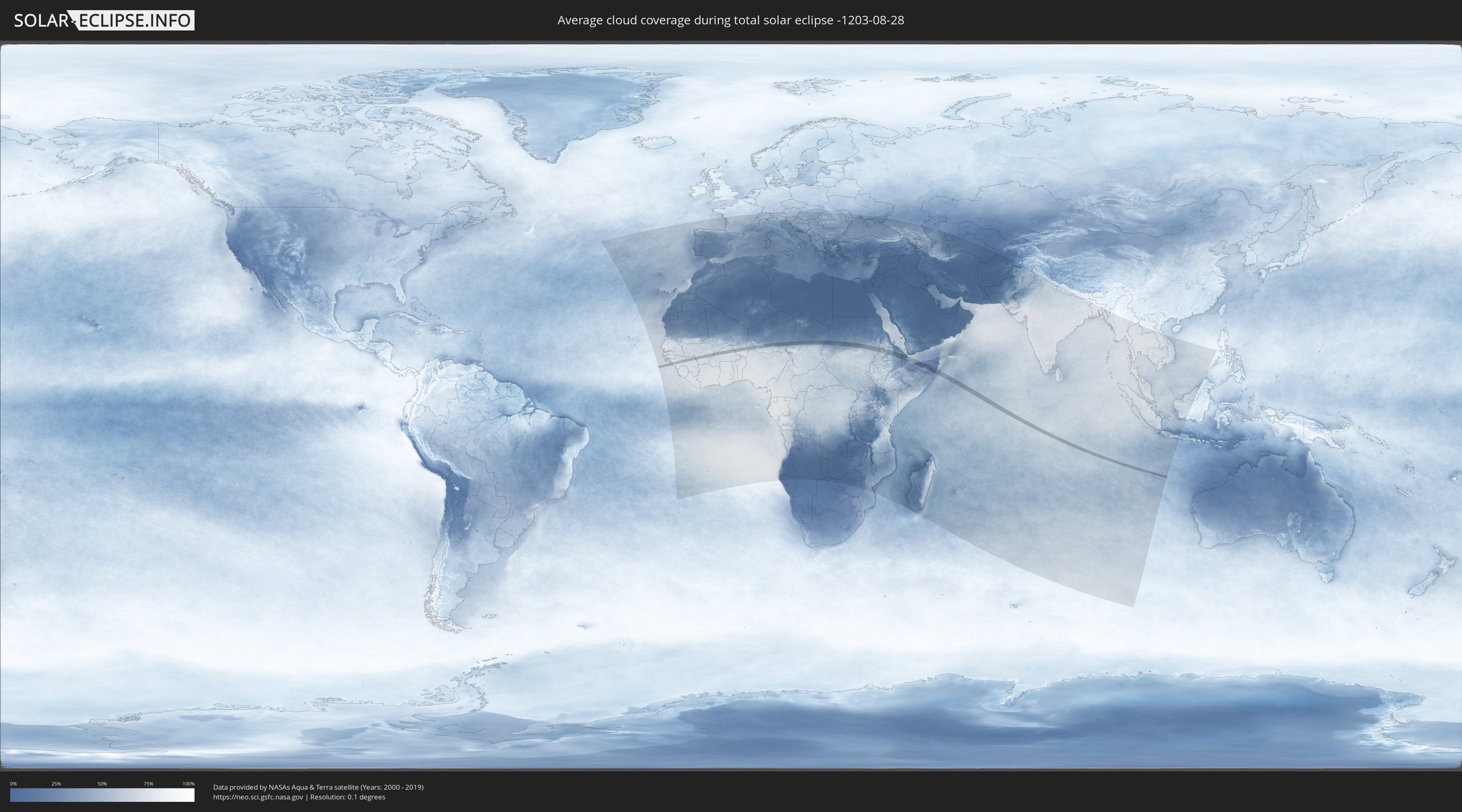Screen dimensions: 1462x812
Task: Click the cloud coverage color gradient legend
Action: click(x=102, y=795)
